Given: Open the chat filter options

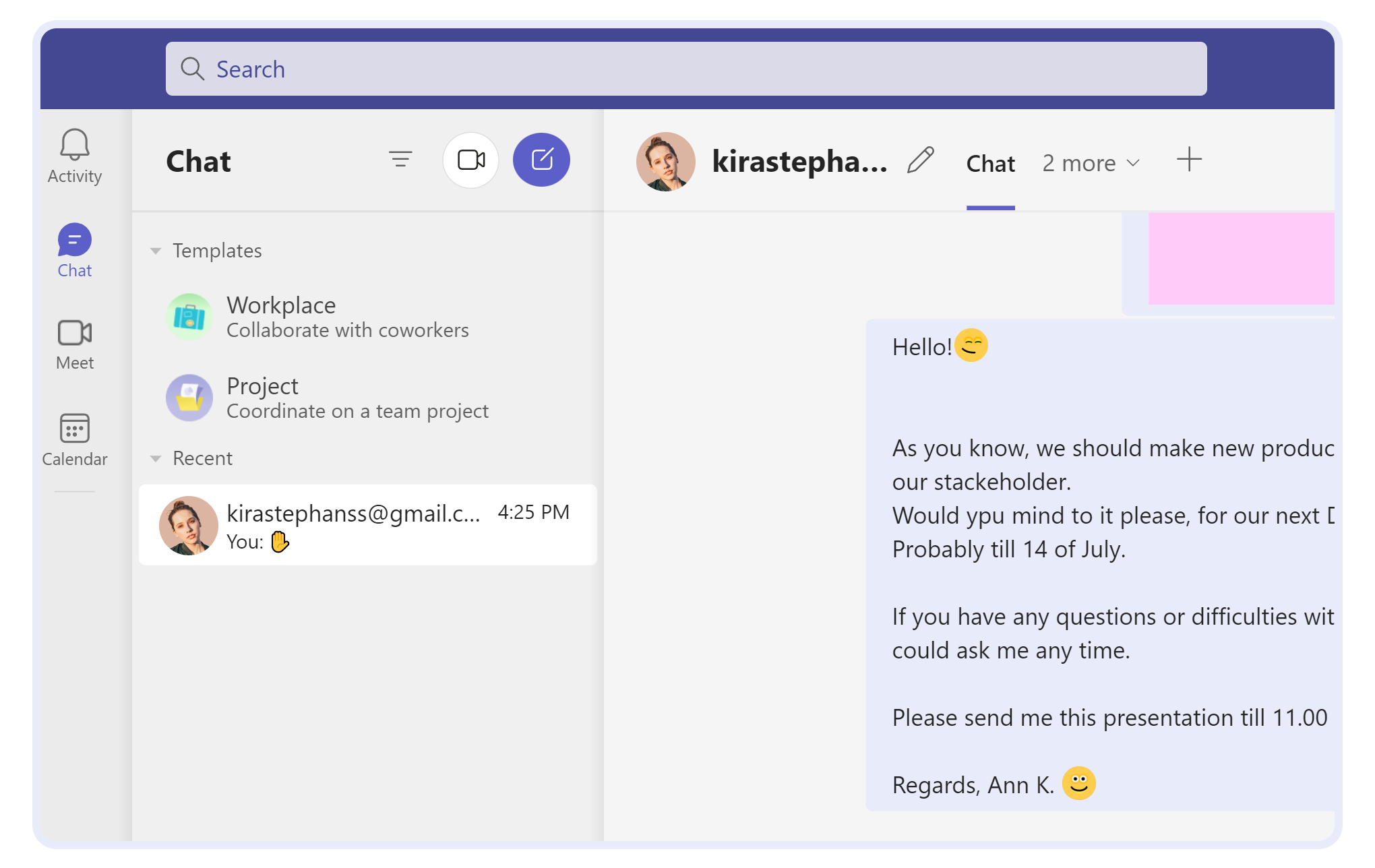Looking at the screenshot, I should click(400, 160).
